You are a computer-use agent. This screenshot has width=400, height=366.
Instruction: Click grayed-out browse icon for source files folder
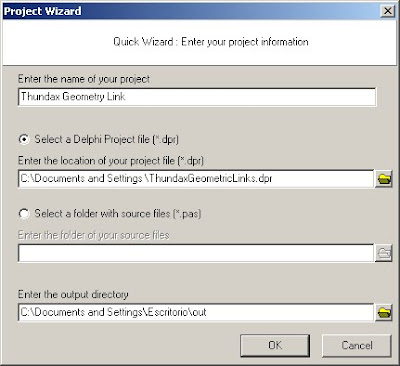[384, 253]
